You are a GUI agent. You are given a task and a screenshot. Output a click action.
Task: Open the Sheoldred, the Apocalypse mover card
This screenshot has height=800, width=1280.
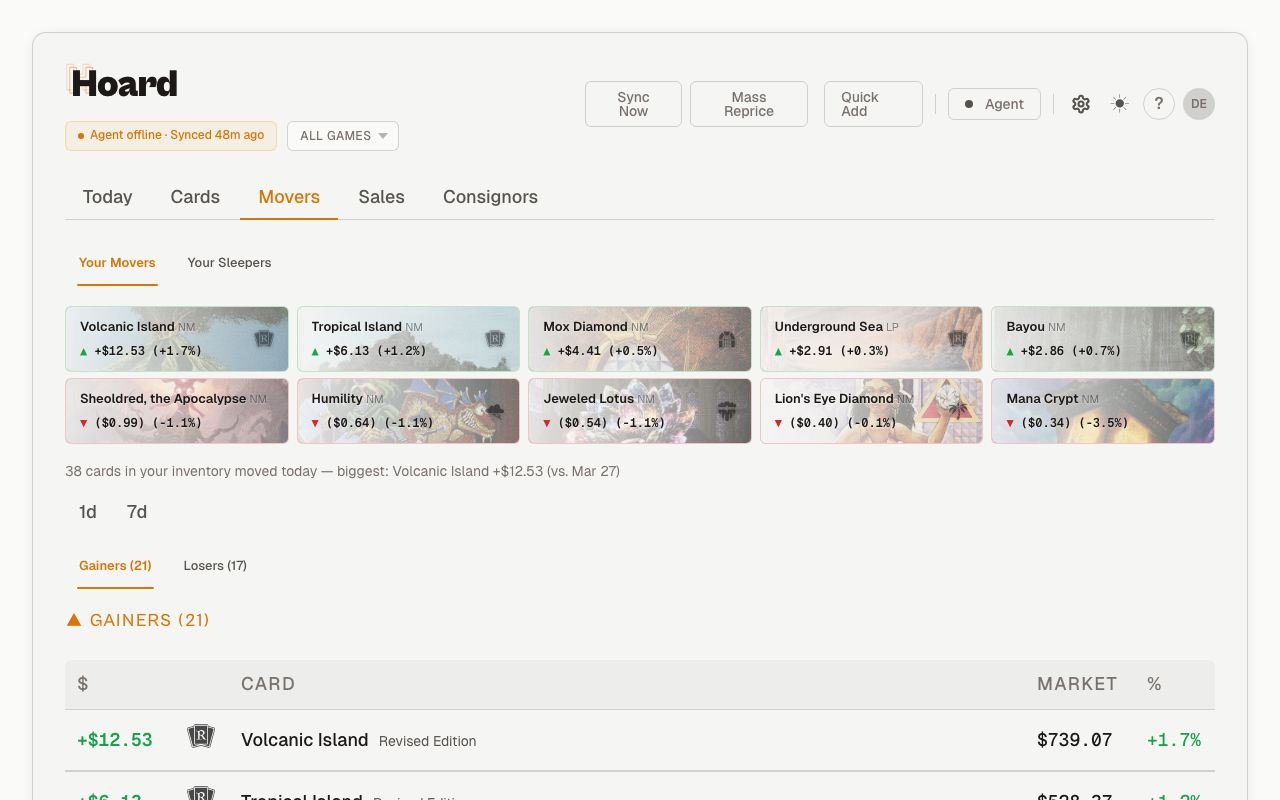click(177, 411)
